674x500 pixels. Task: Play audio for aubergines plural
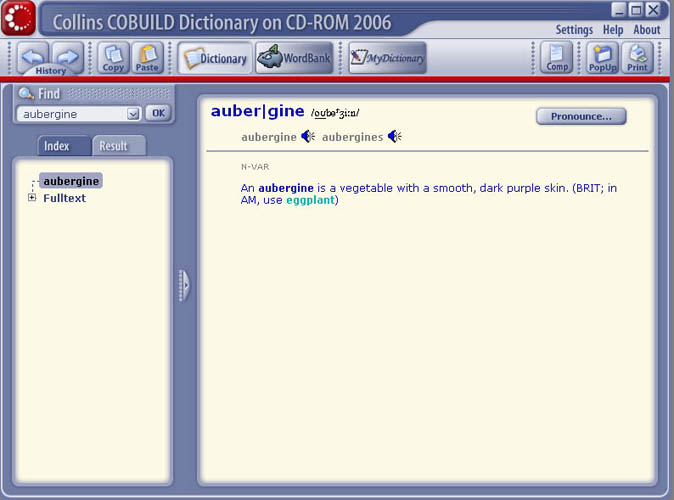click(x=395, y=137)
